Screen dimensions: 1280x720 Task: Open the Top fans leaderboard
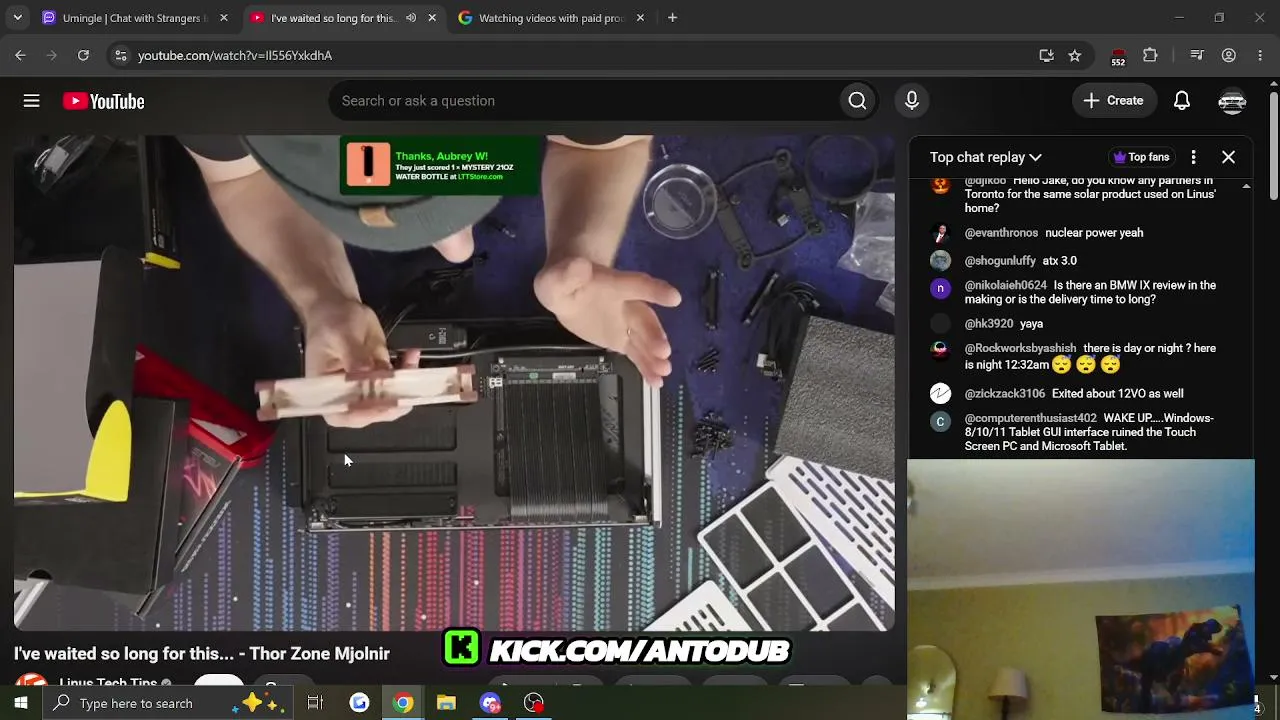pyautogui.click(x=1141, y=157)
